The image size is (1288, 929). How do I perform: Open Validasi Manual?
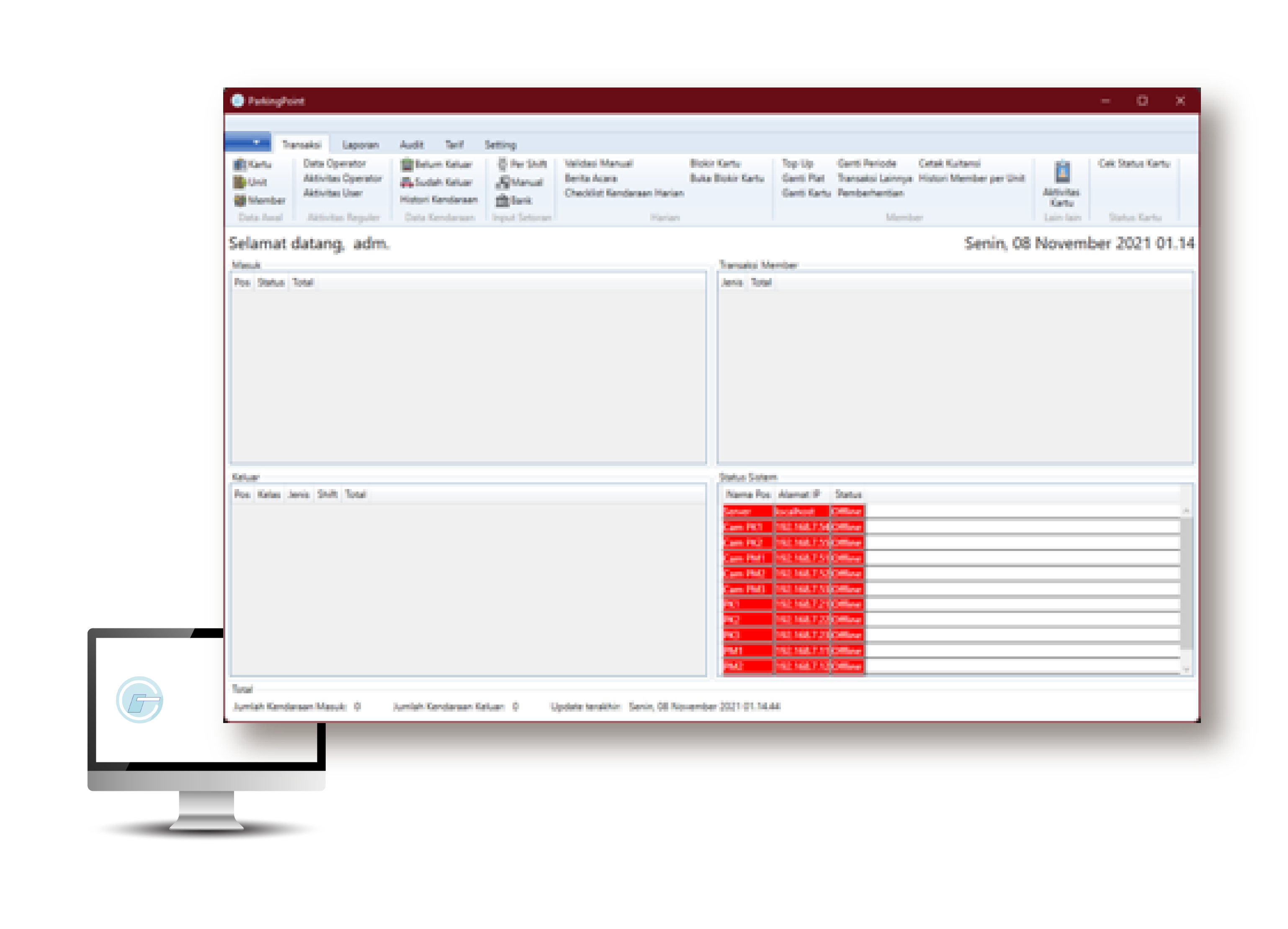point(598,164)
